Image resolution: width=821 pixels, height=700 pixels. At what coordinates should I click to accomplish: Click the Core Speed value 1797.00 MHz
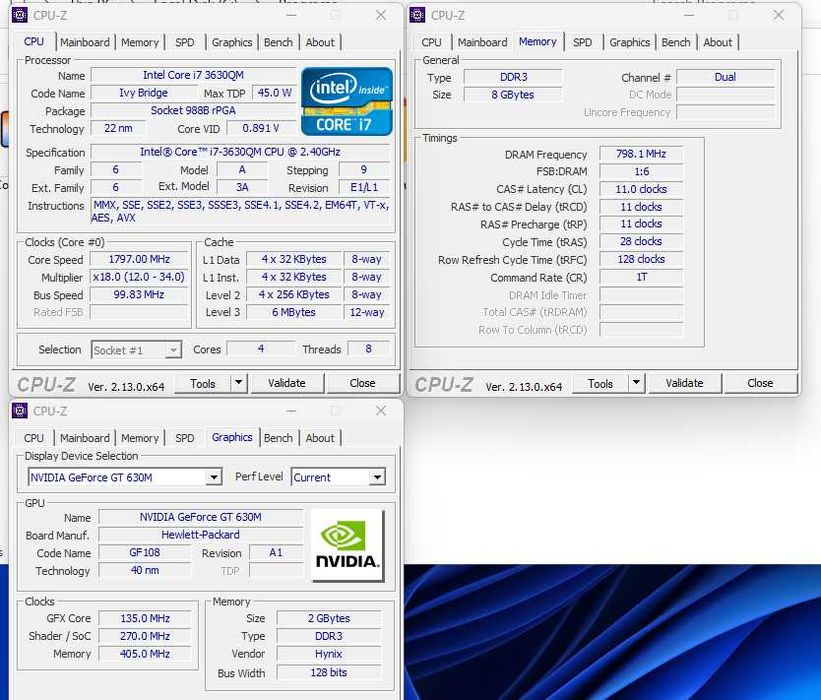click(x=139, y=259)
